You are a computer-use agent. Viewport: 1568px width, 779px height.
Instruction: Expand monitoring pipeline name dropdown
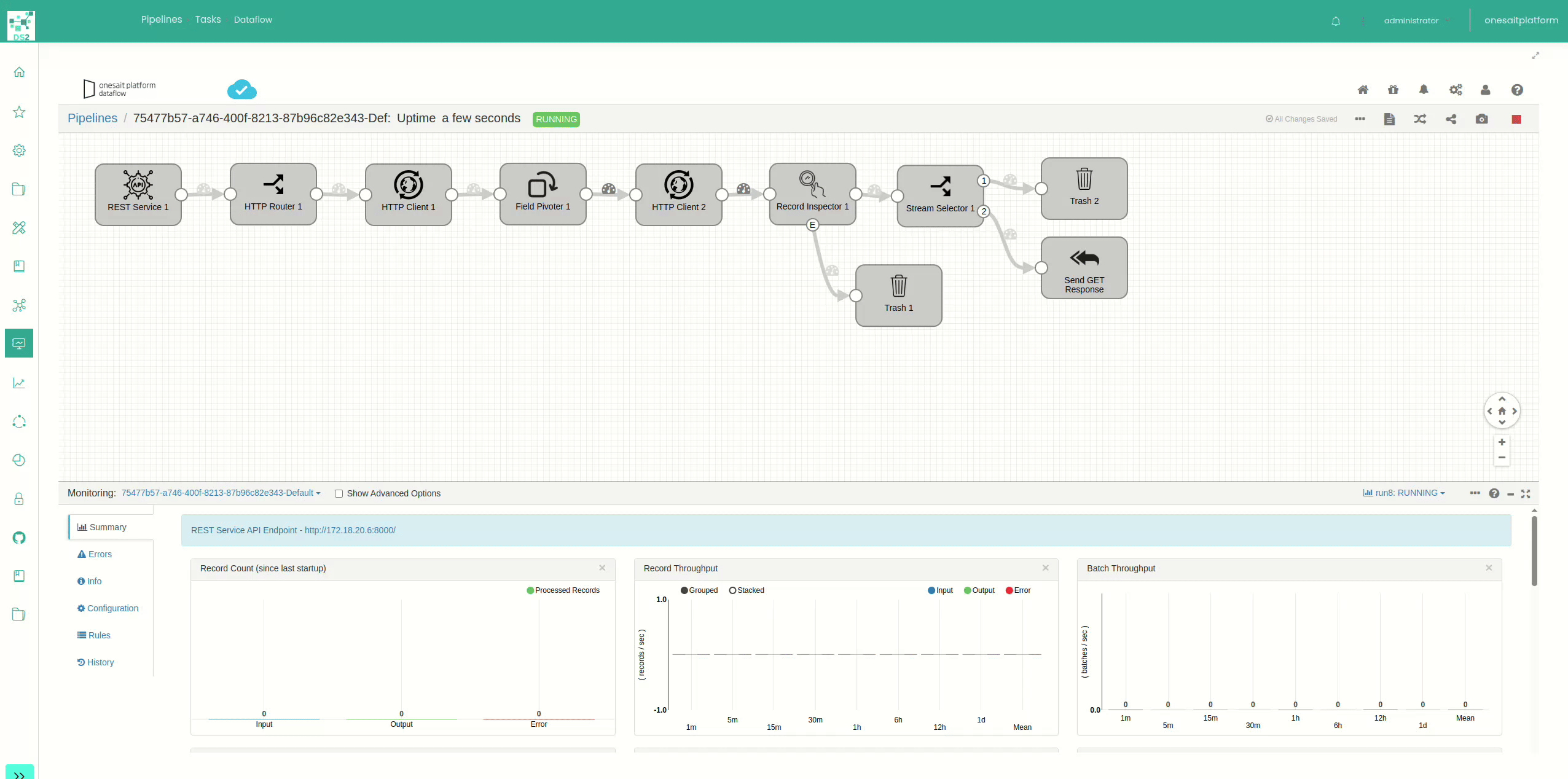click(x=221, y=493)
